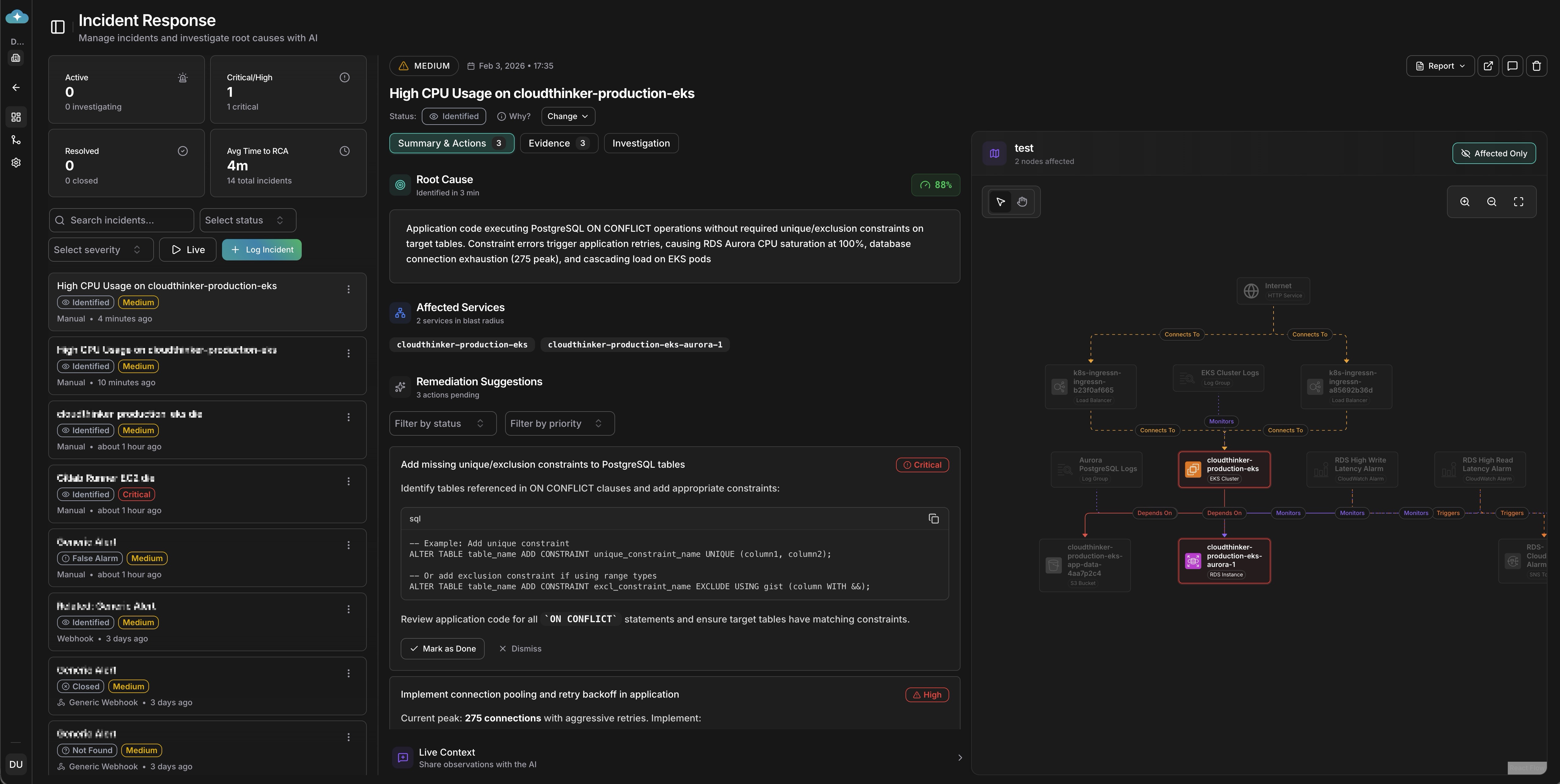Toggle Live mode for incidents
1560x784 pixels.
point(188,250)
